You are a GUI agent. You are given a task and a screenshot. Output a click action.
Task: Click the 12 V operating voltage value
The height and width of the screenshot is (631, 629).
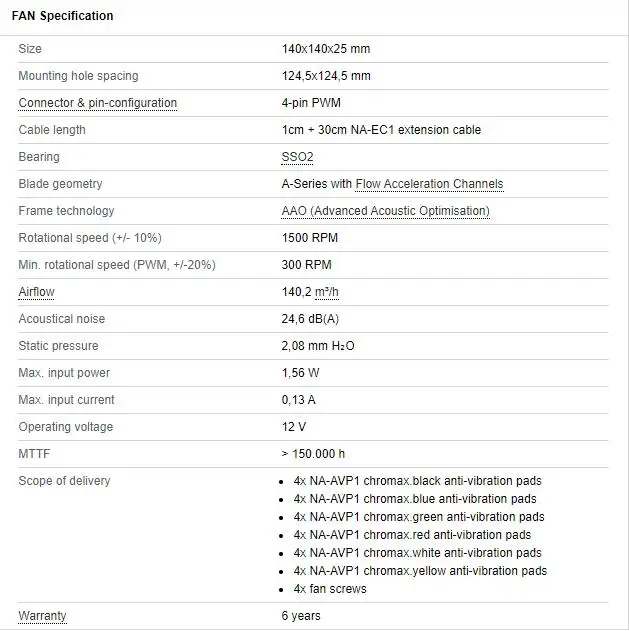[x=294, y=427]
